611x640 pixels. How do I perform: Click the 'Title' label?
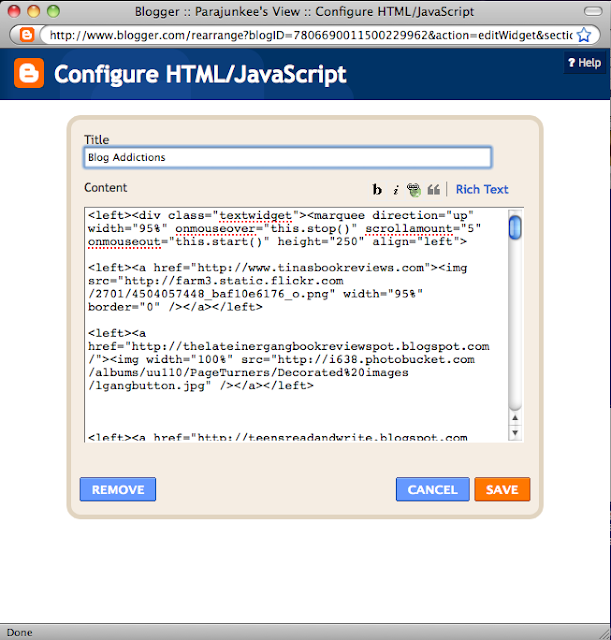coord(97,140)
